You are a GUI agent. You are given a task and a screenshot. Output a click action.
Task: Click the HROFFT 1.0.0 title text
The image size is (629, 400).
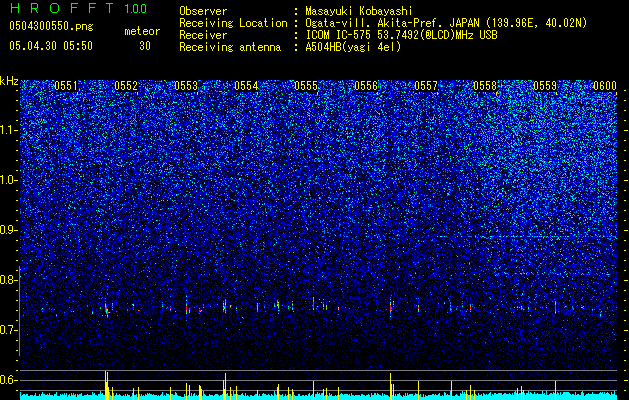coord(78,8)
